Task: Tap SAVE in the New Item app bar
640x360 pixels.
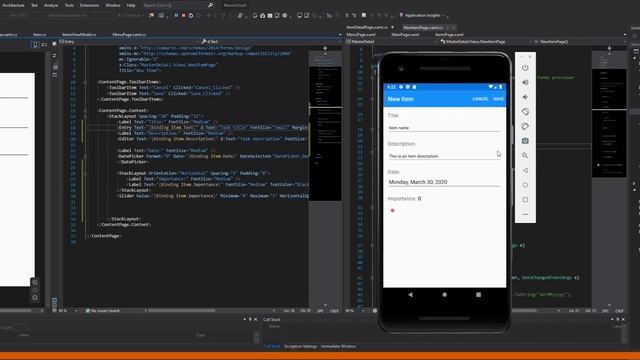Action: (x=498, y=99)
